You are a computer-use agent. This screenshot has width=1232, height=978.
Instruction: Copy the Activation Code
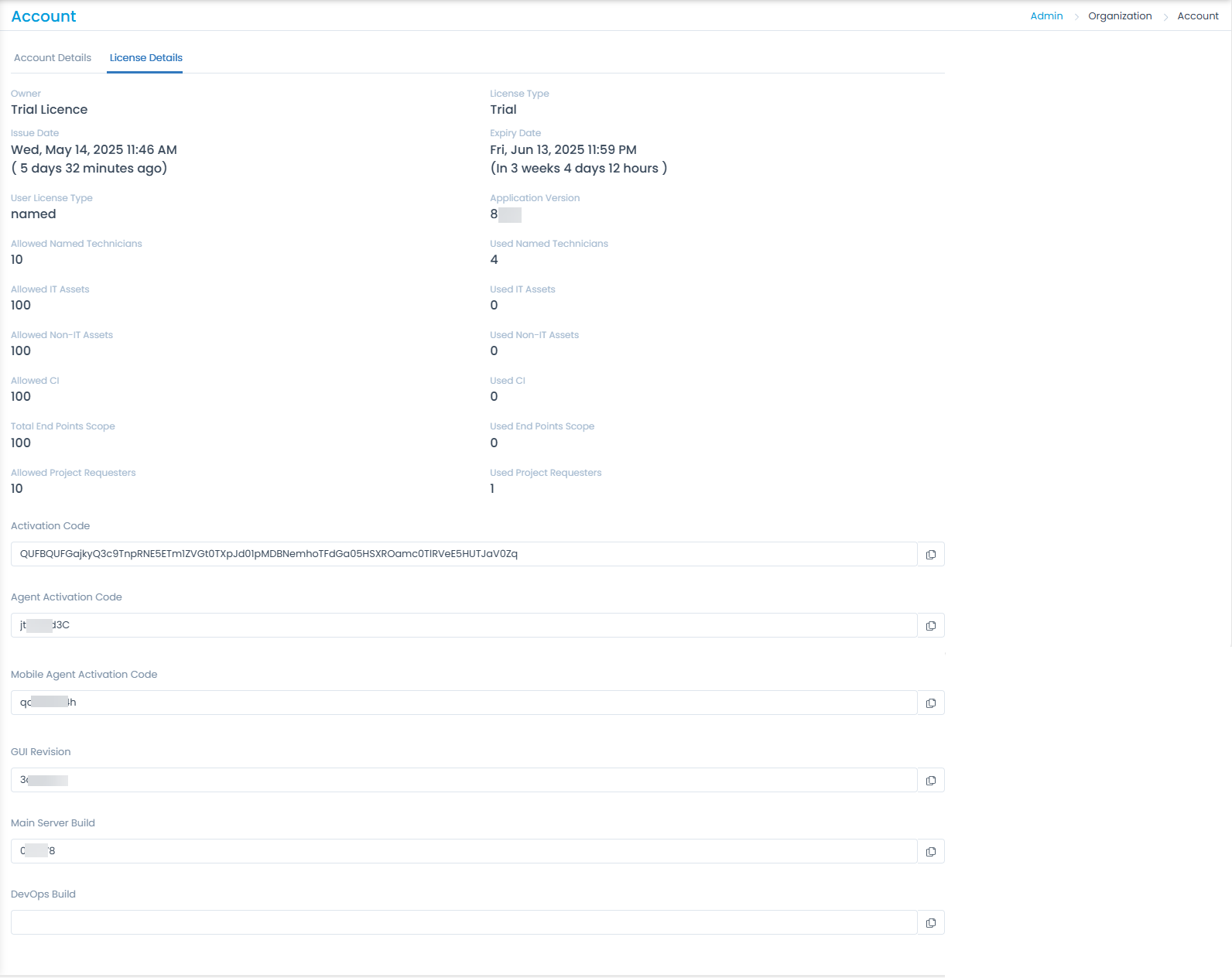930,555
